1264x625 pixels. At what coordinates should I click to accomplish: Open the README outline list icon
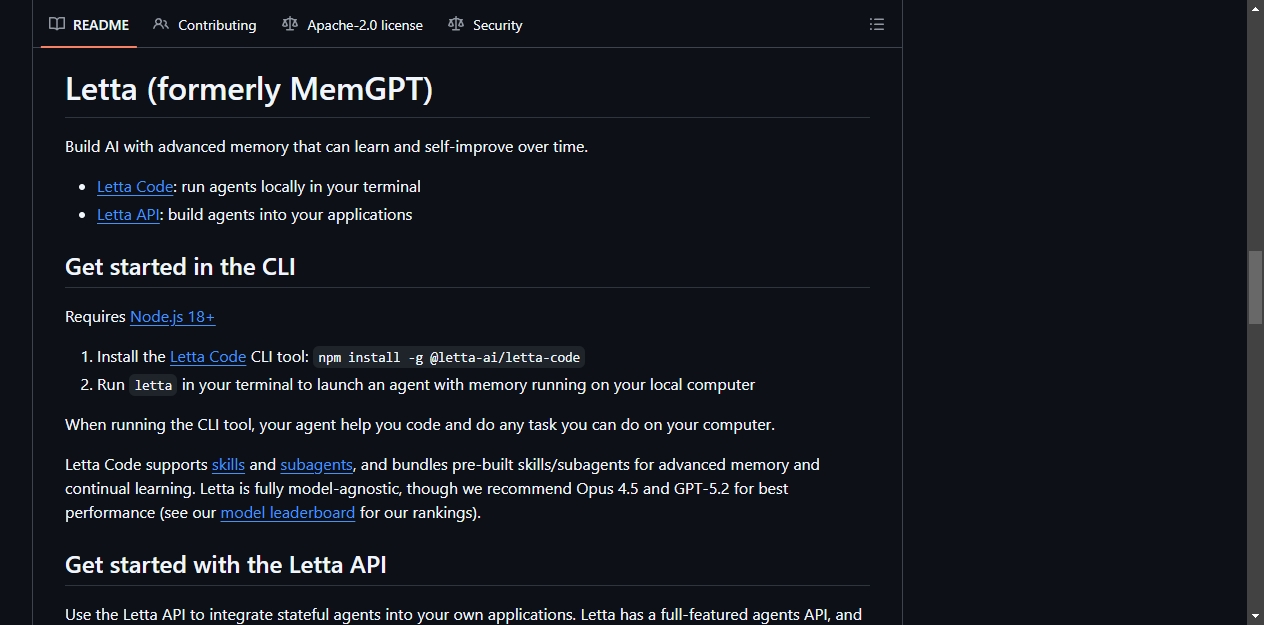click(877, 24)
